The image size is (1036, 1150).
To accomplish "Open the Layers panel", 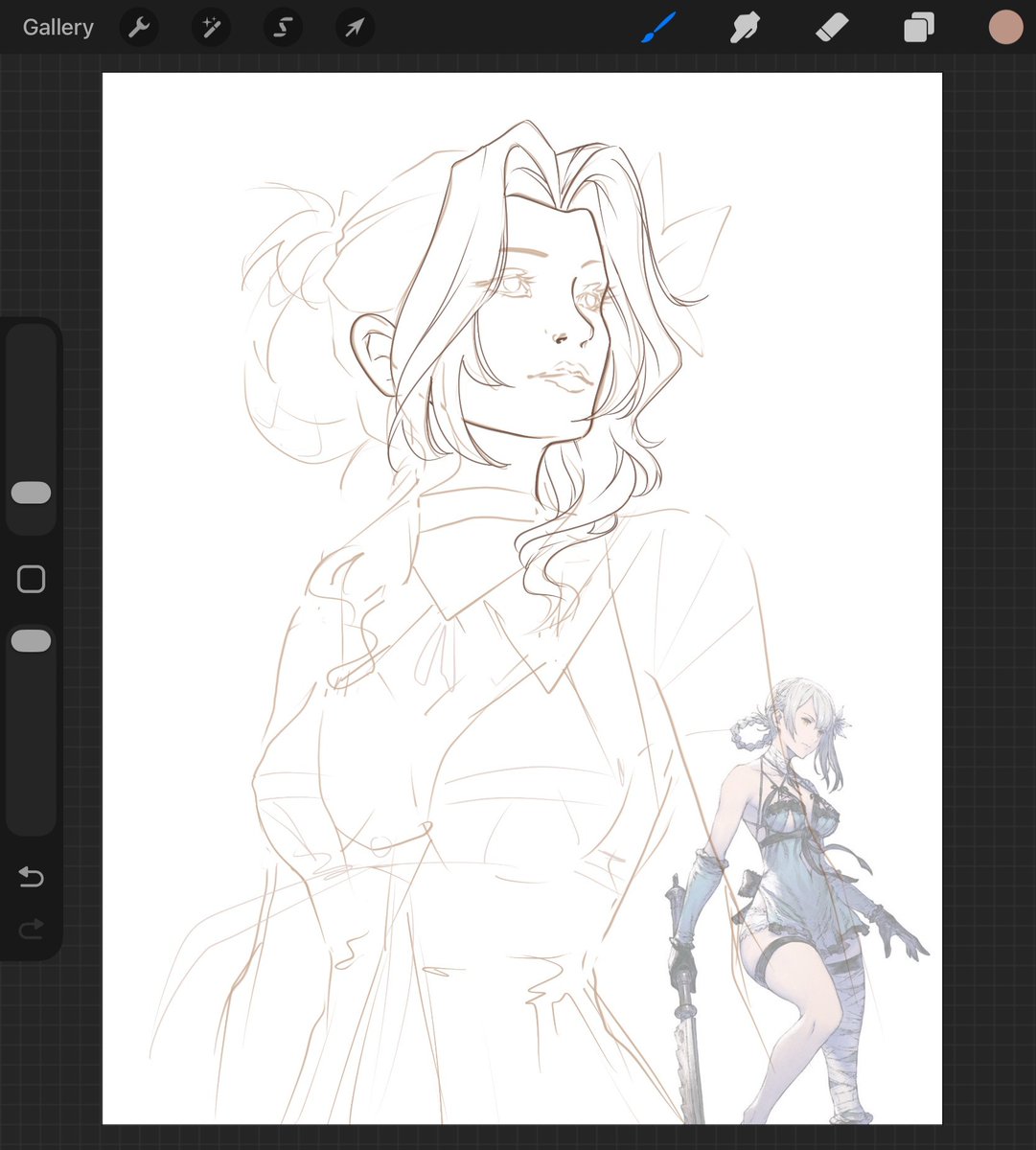I will point(918,28).
